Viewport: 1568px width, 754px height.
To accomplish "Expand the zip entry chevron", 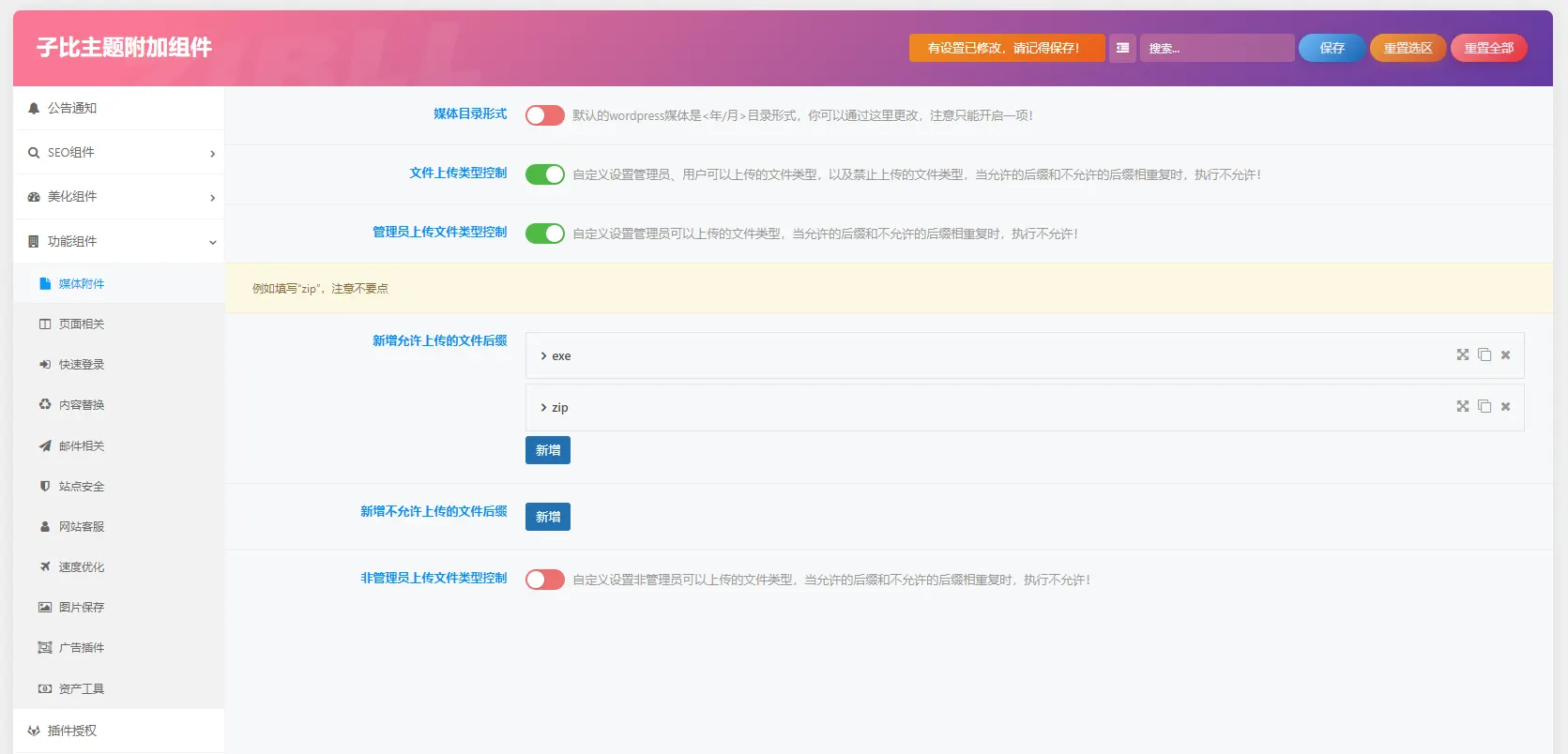I will [543, 408].
